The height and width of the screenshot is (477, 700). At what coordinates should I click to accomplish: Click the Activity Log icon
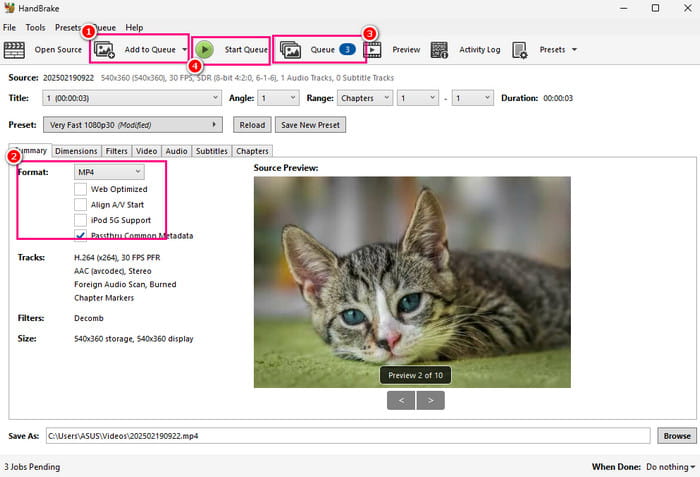[439, 50]
